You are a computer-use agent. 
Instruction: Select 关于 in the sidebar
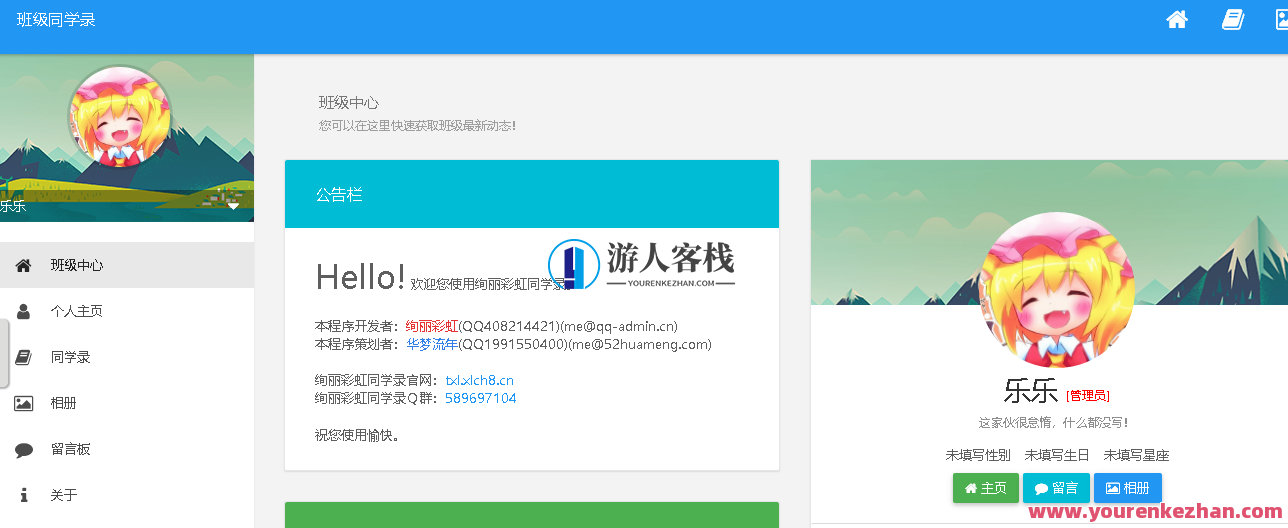coord(127,495)
